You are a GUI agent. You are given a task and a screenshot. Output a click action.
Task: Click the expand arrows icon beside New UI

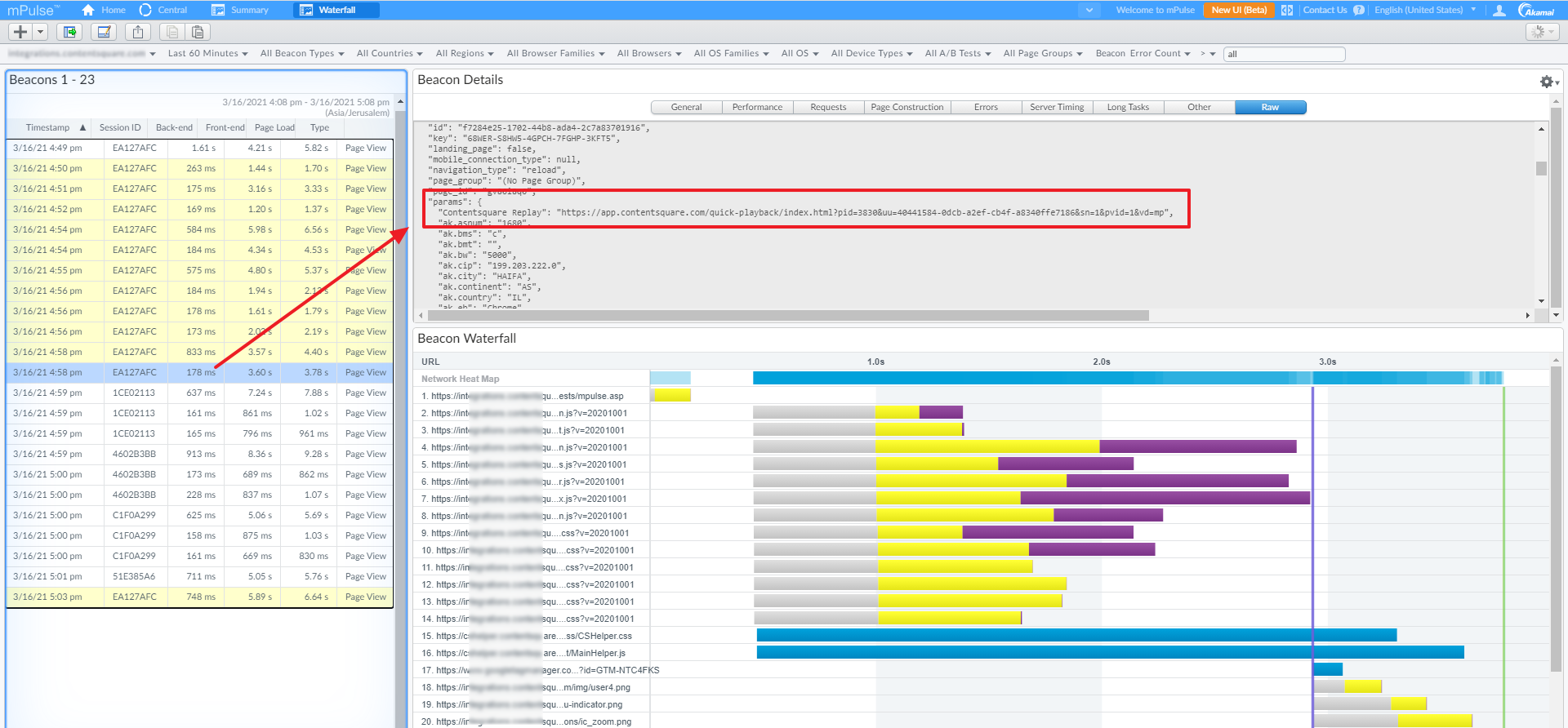click(x=1287, y=10)
